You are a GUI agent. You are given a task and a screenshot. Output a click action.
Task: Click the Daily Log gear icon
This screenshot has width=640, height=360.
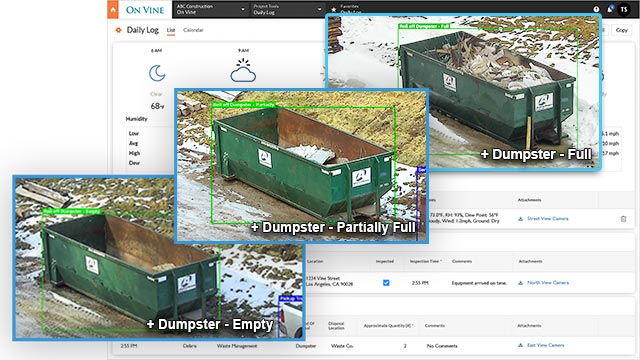point(118,30)
